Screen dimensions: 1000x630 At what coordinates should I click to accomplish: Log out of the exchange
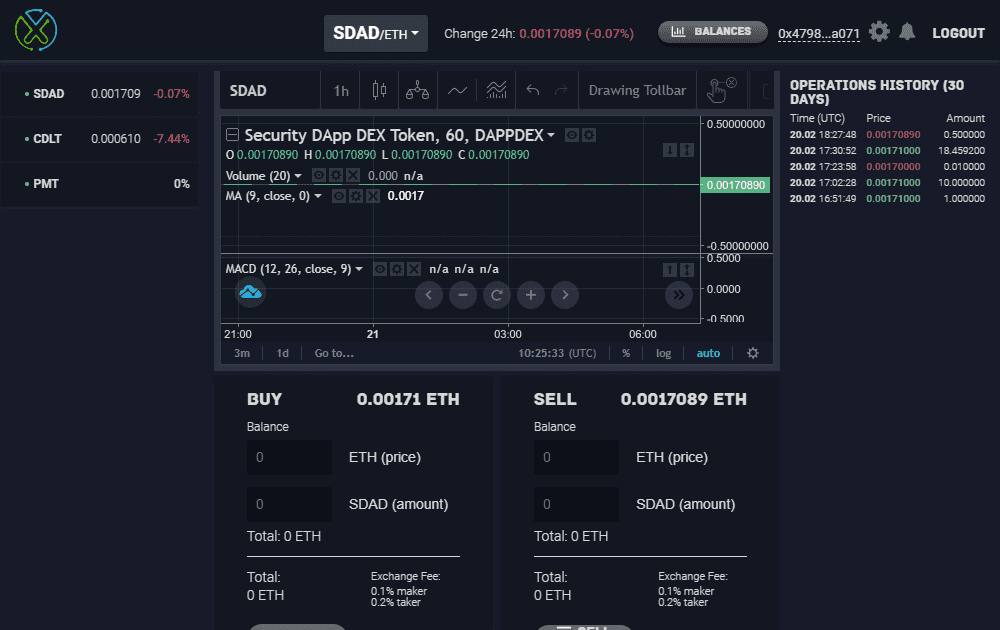coord(957,32)
